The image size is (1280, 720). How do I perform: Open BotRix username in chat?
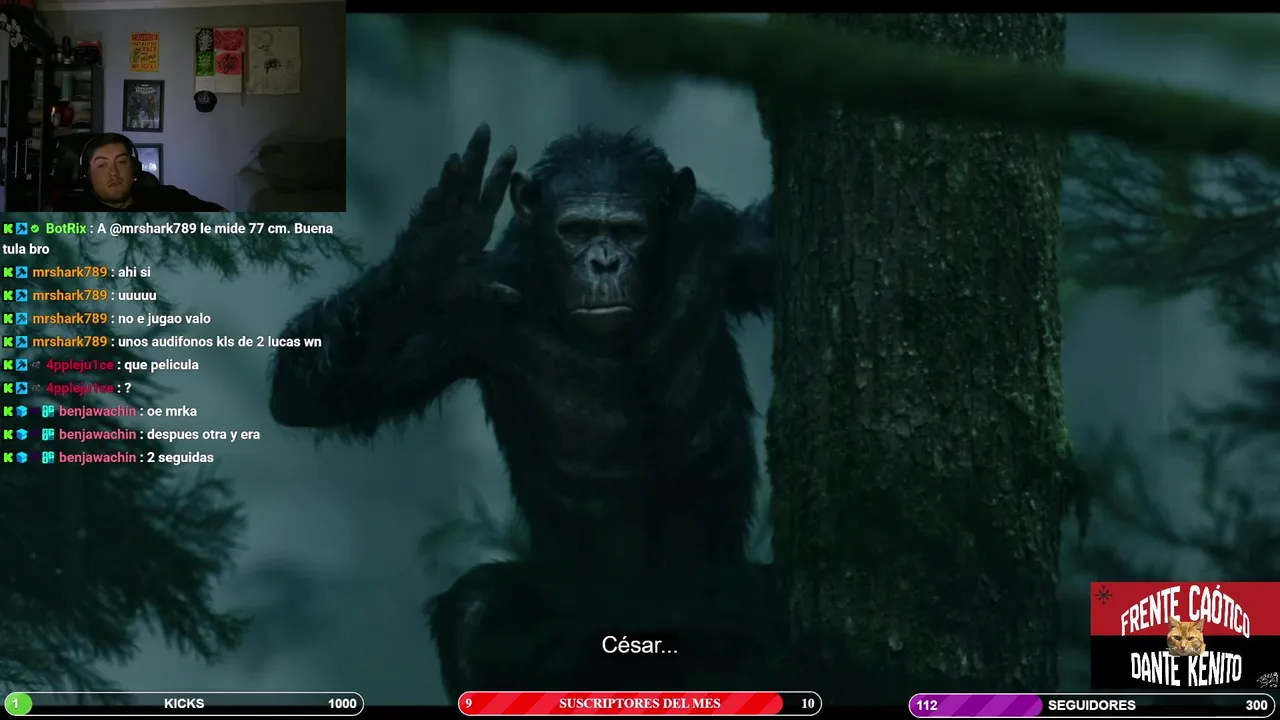click(66, 229)
